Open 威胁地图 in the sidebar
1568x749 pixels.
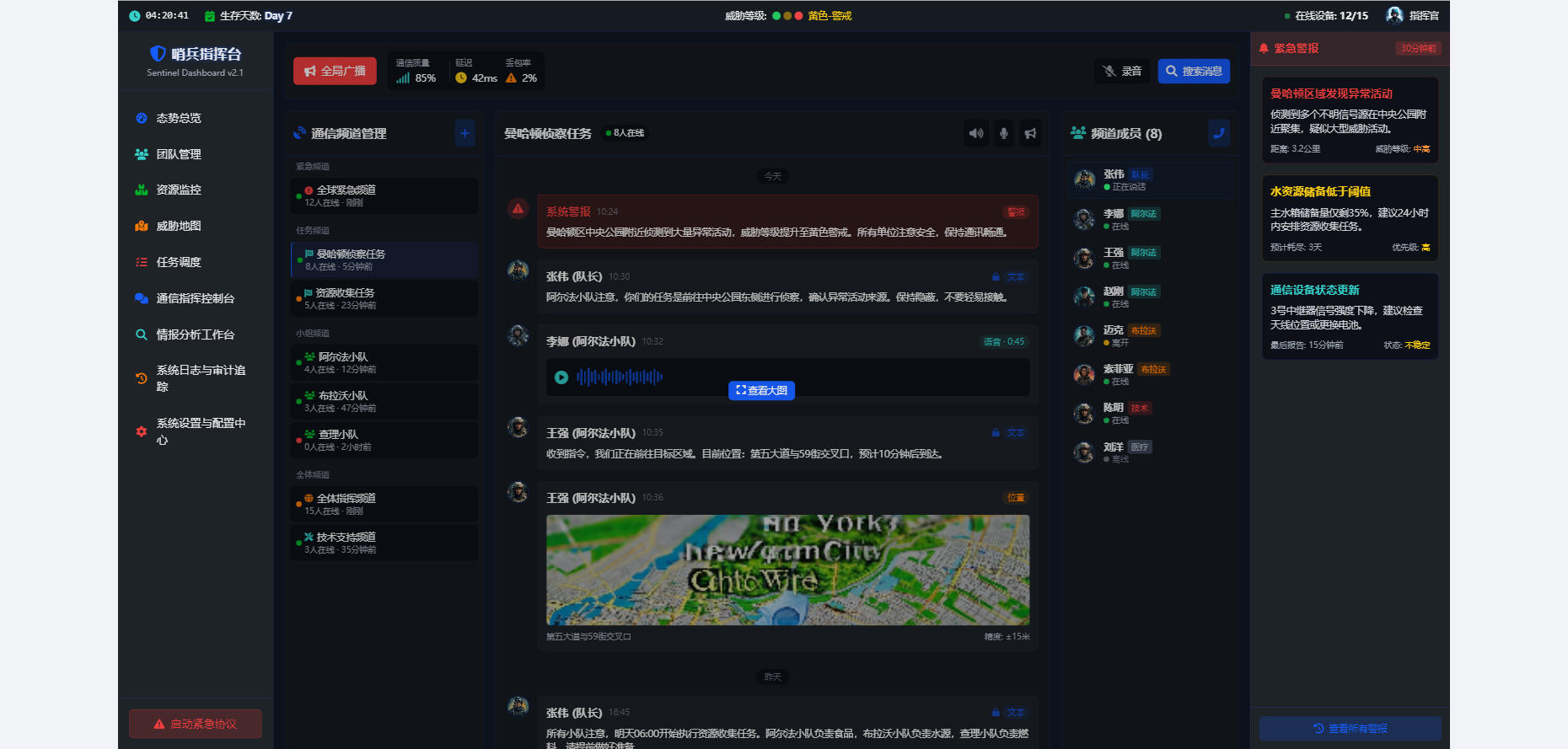point(196,226)
